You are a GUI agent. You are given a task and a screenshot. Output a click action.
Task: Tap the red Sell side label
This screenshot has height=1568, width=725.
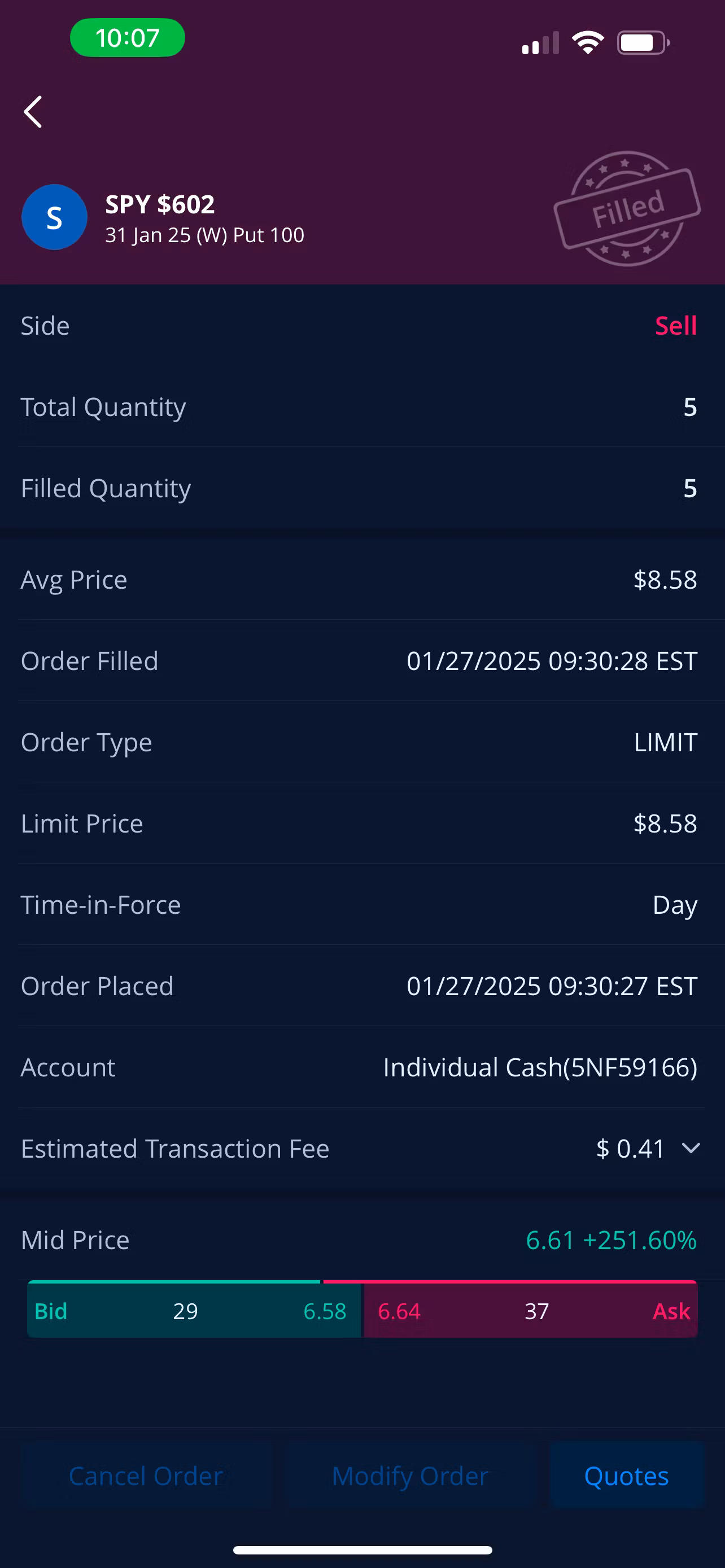coord(675,326)
